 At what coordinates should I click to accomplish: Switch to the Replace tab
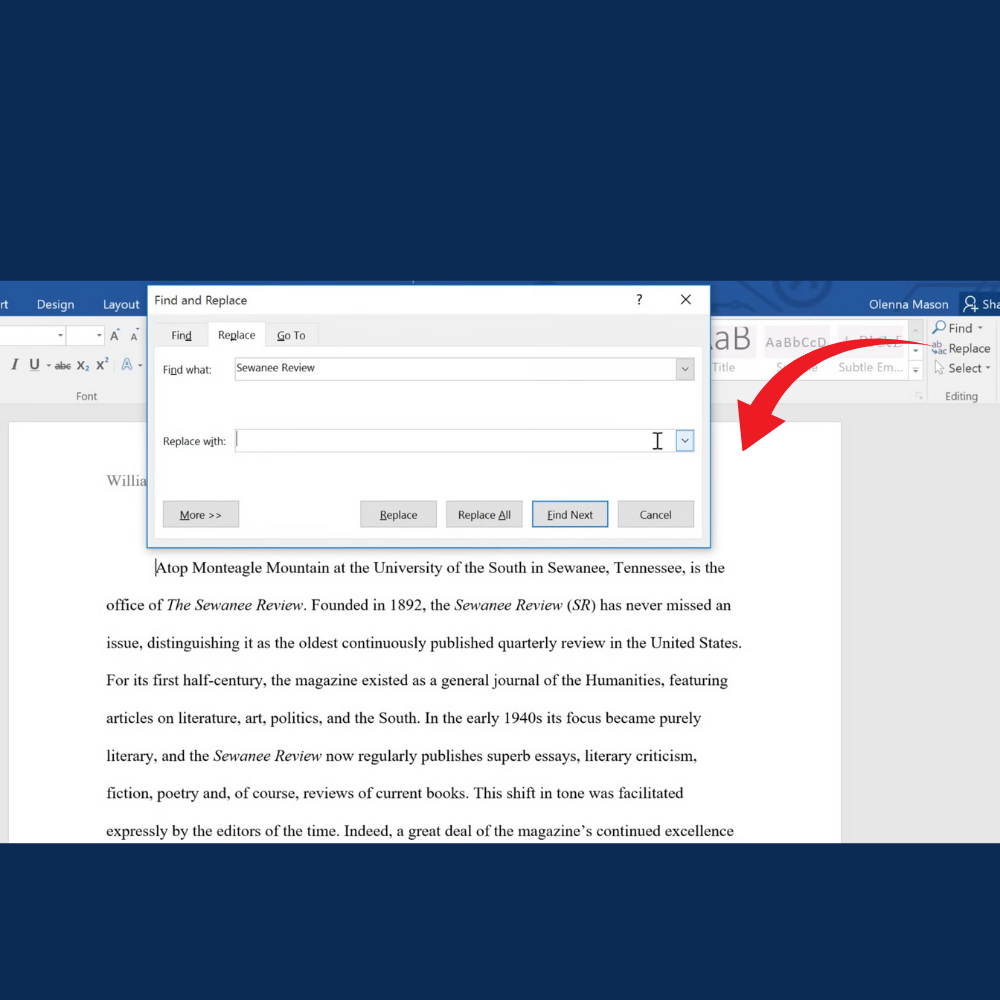click(237, 335)
